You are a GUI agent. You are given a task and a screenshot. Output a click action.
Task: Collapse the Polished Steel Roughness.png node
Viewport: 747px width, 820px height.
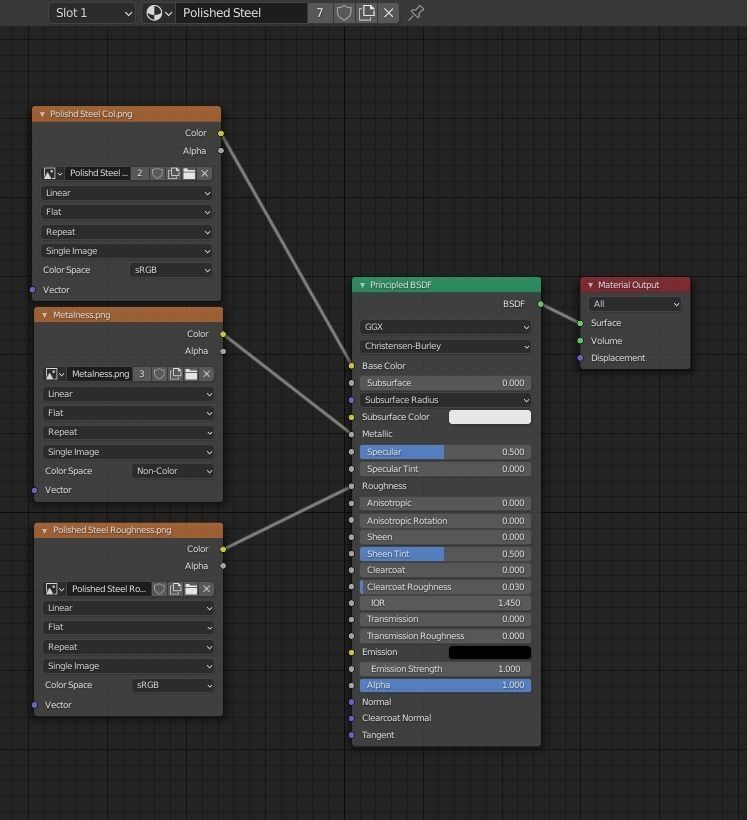click(44, 530)
